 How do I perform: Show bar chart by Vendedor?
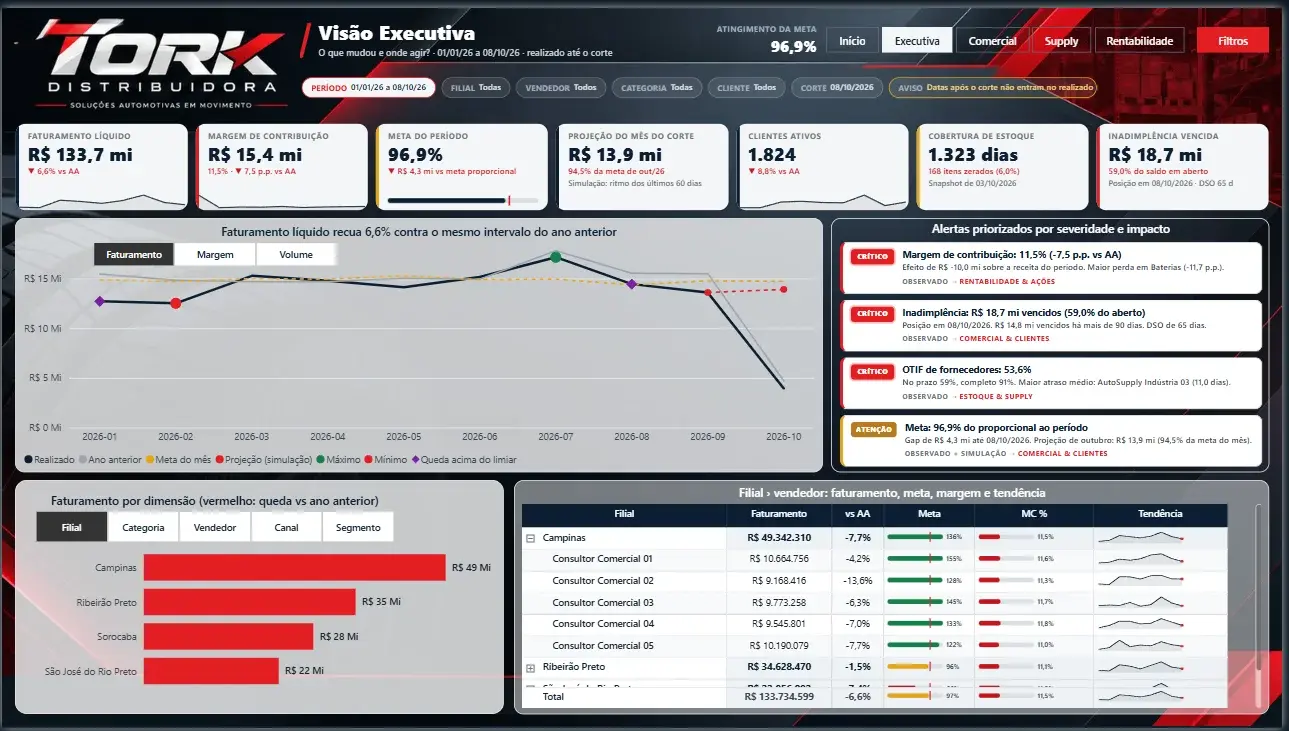pos(215,527)
